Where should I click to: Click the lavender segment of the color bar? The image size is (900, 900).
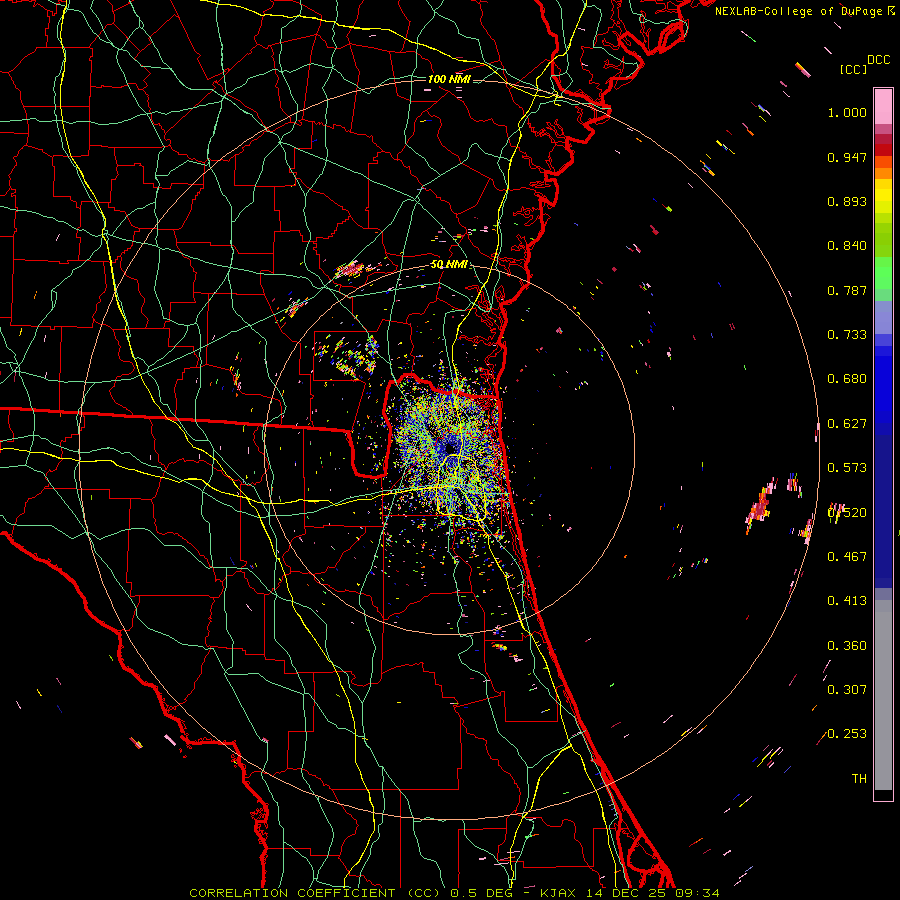(883, 317)
